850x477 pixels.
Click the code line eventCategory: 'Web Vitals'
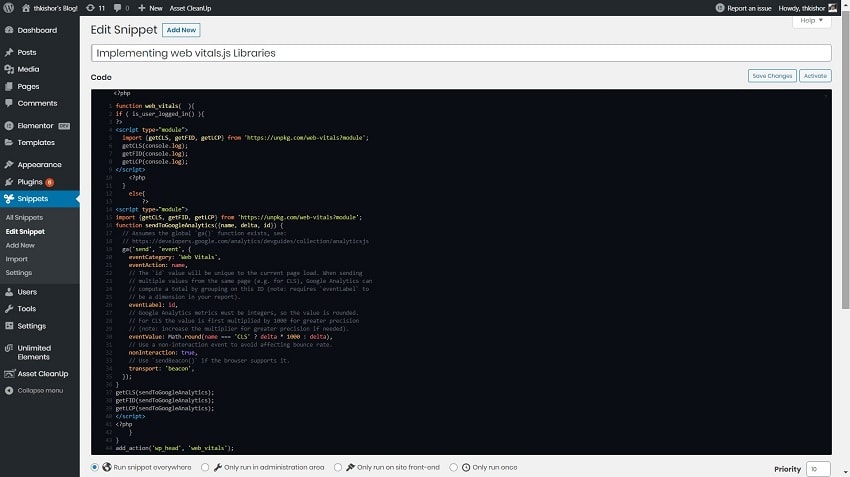coord(175,257)
